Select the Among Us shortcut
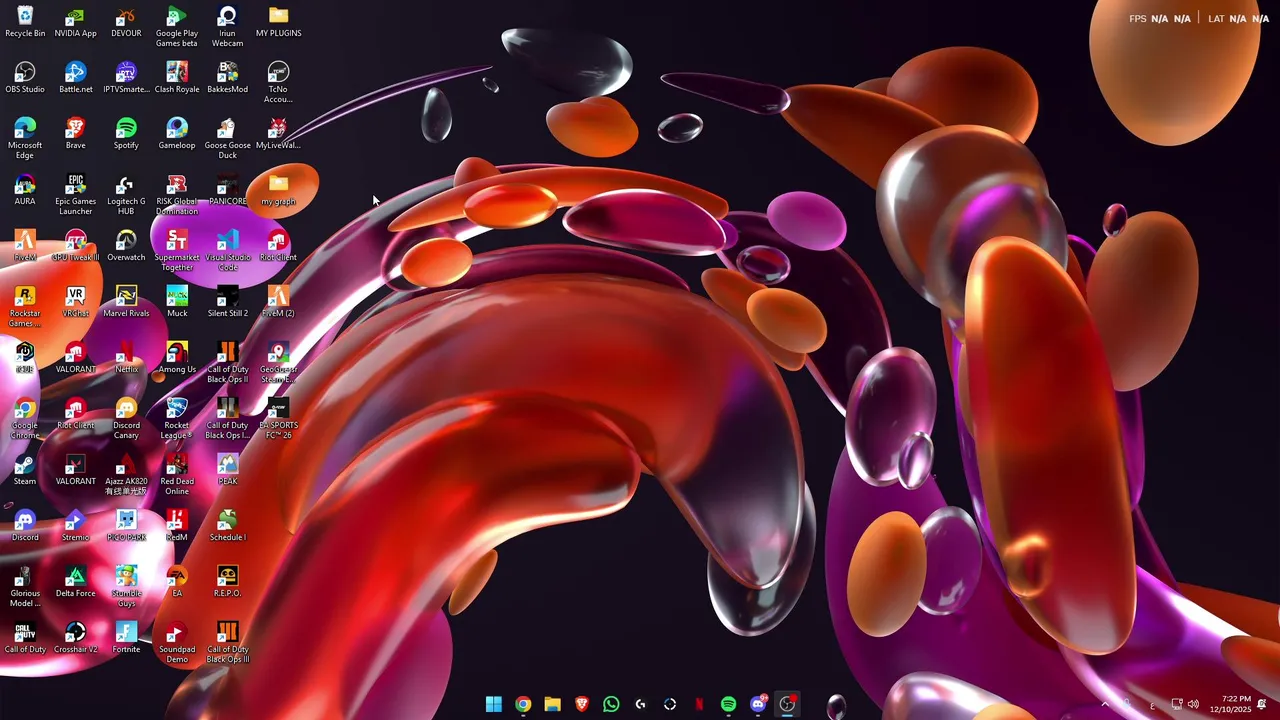The image size is (1280, 720). click(177, 358)
